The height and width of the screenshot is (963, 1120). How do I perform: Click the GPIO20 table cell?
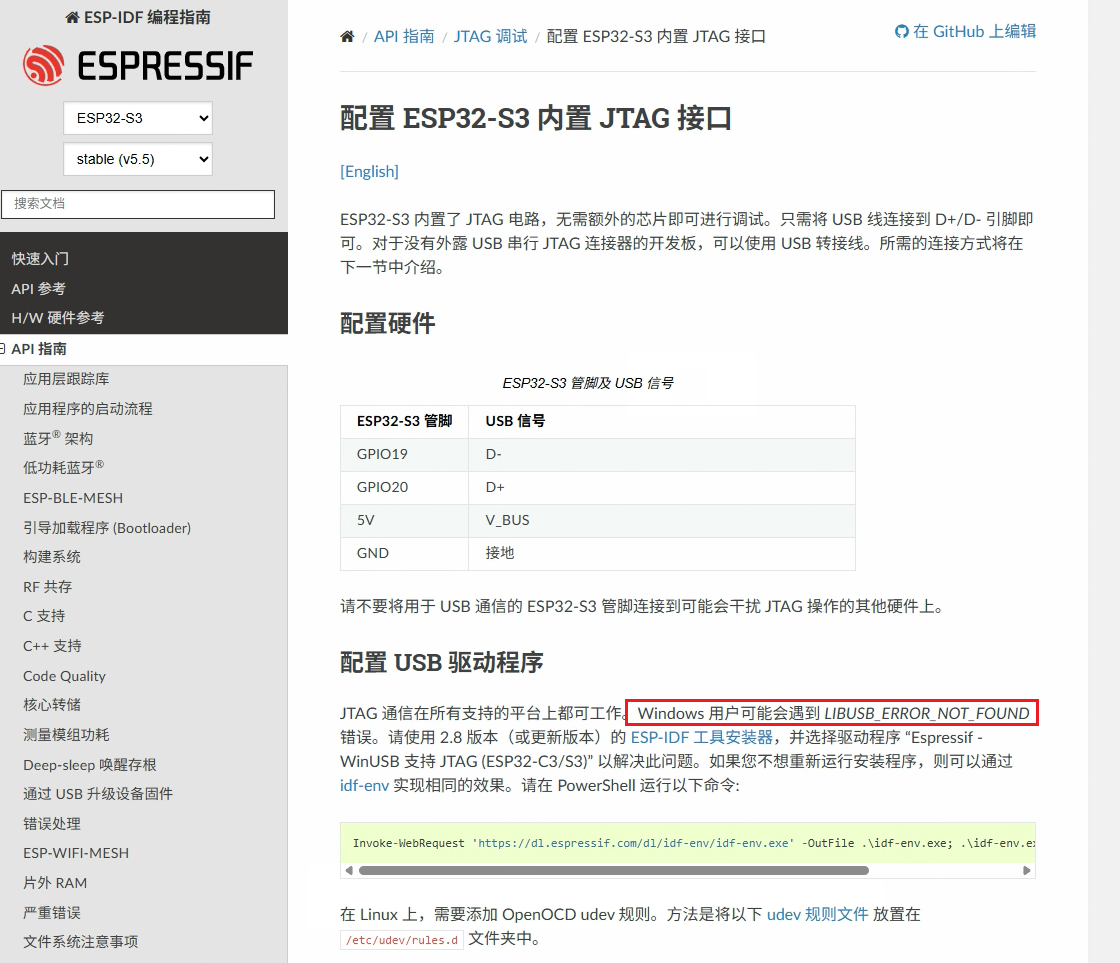[x=404, y=487]
